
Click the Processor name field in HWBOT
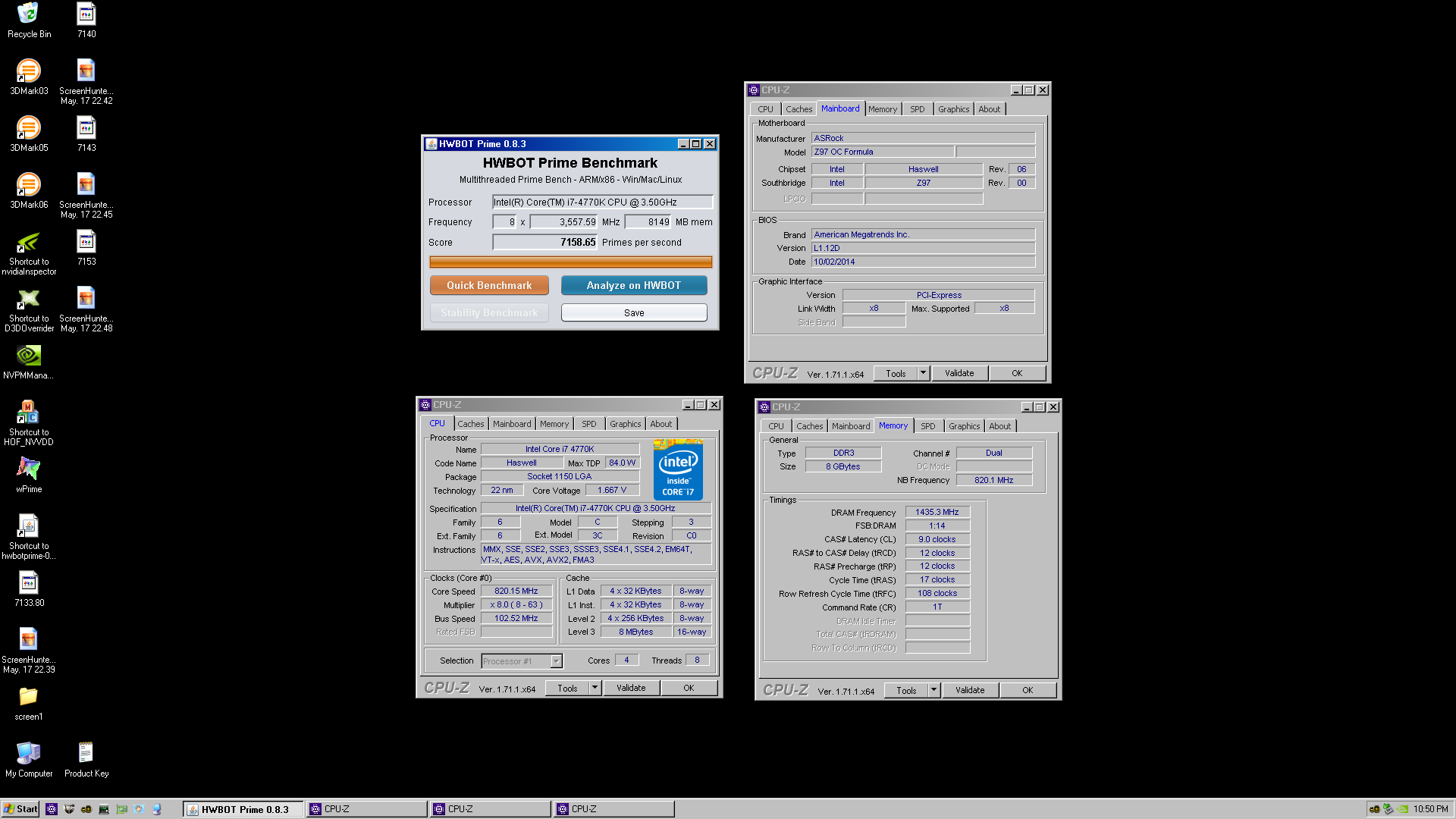pyautogui.click(x=603, y=202)
